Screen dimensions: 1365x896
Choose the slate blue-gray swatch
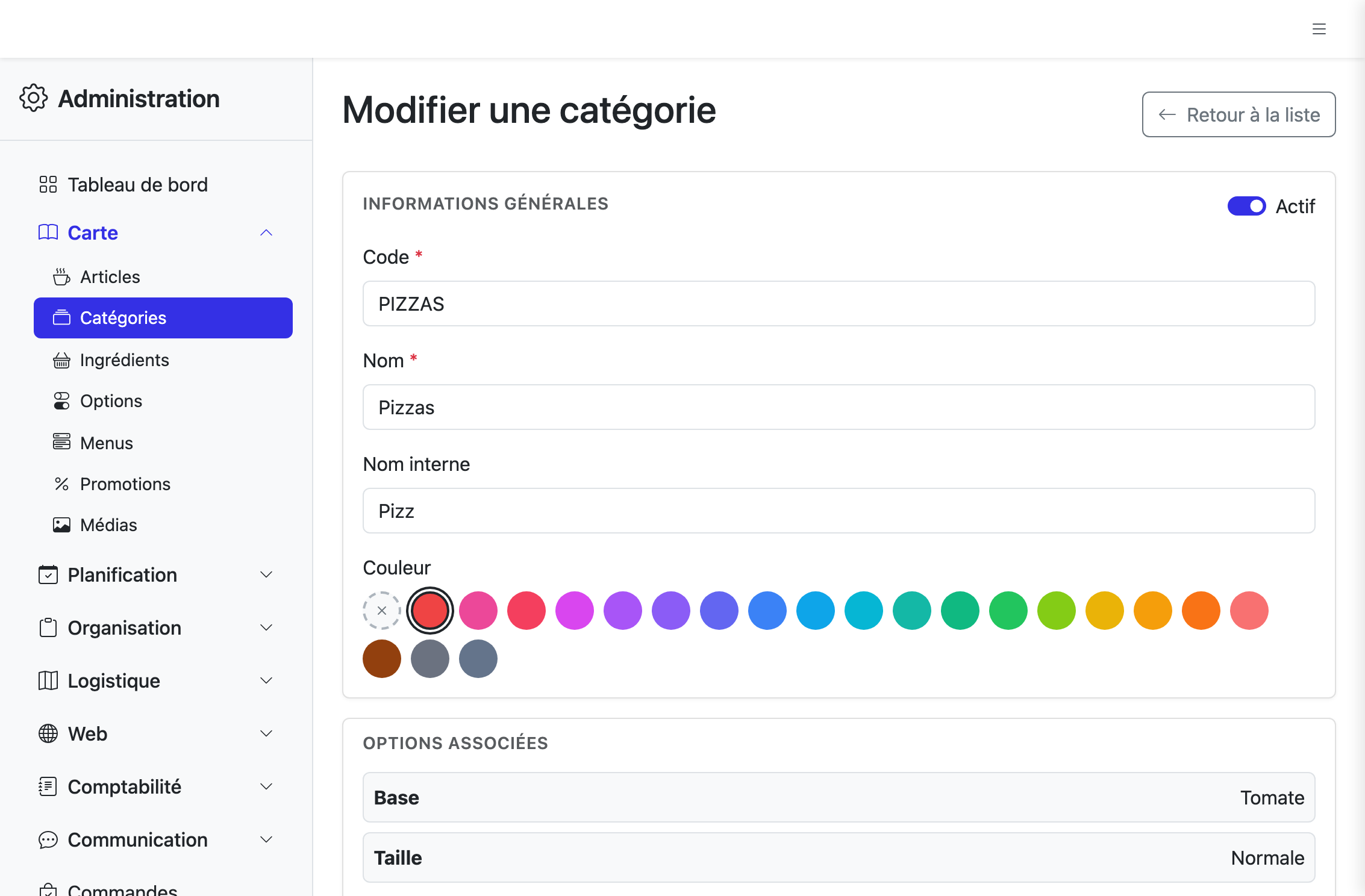(478, 659)
